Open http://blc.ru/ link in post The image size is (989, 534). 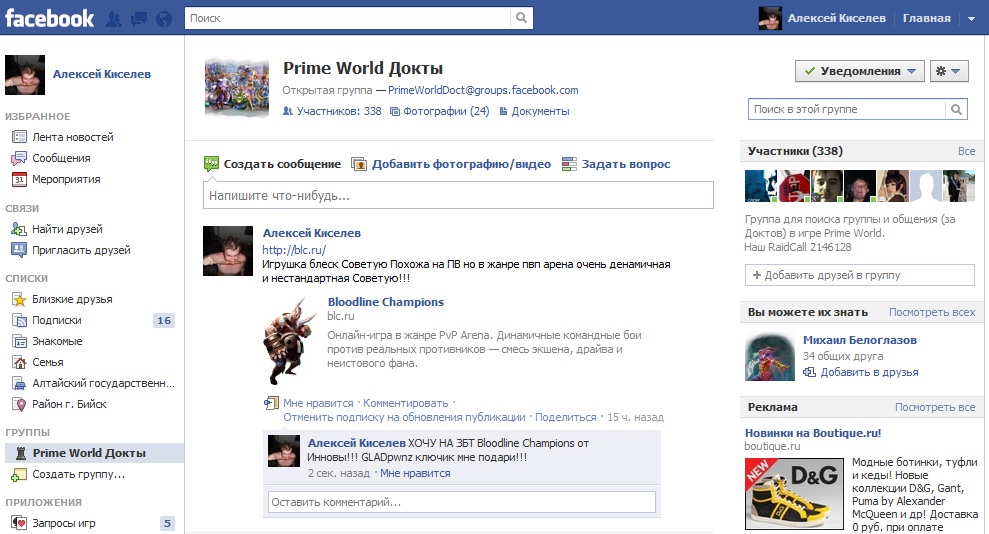click(x=294, y=250)
